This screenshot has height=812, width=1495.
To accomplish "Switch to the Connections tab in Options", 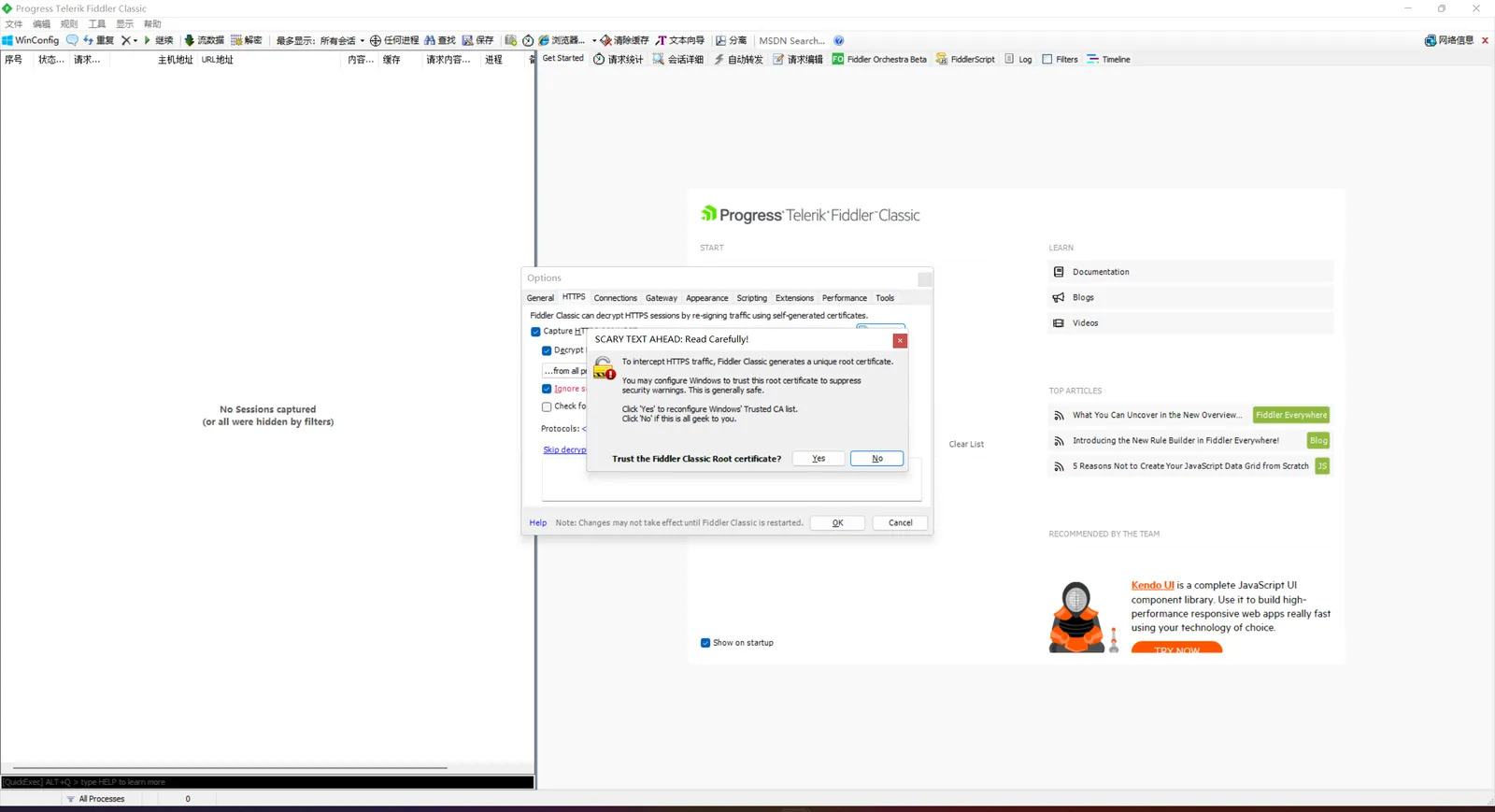I will [616, 298].
